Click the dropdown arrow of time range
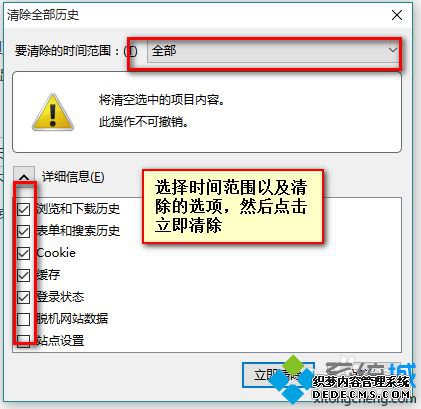The height and width of the screenshot is (409, 421). click(x=393, y=50)
